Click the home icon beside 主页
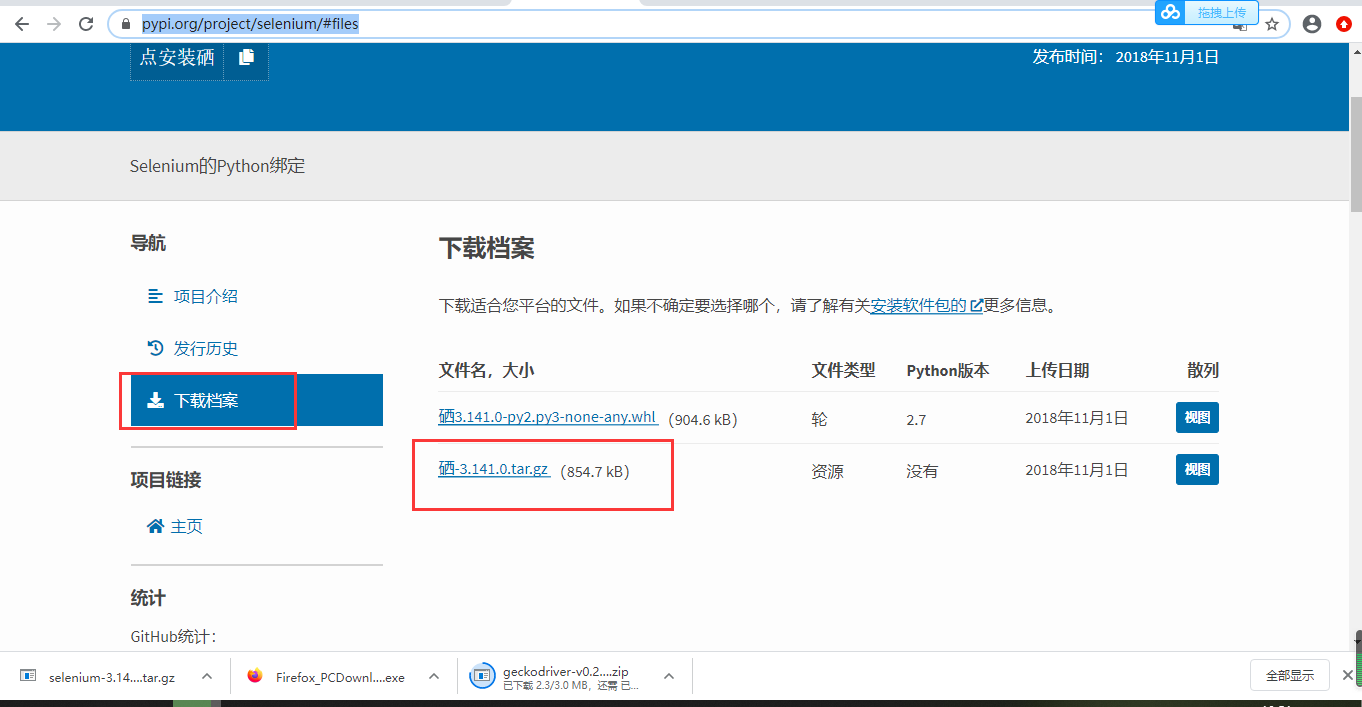This screenshot has height=707, width=1362. [155, 526]
